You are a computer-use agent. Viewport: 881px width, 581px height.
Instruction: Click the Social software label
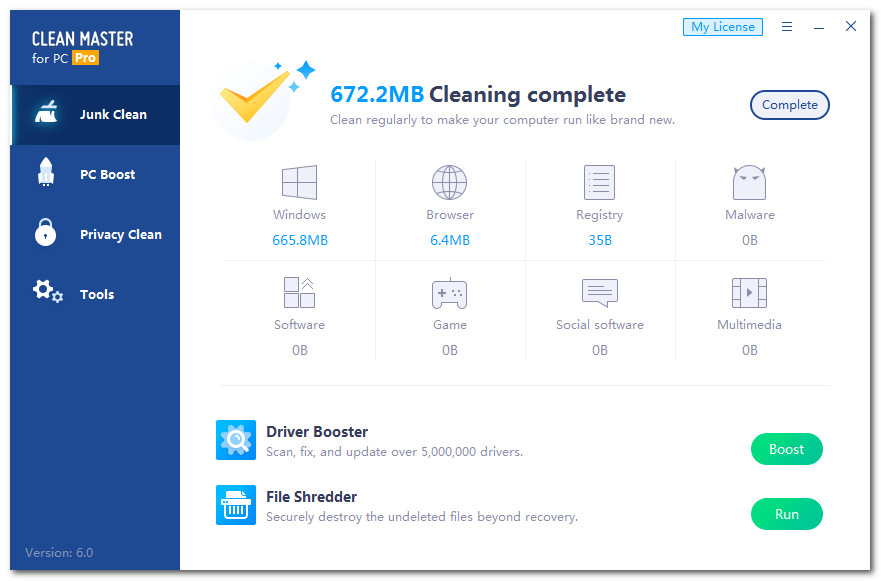click(x=600, y=325)
